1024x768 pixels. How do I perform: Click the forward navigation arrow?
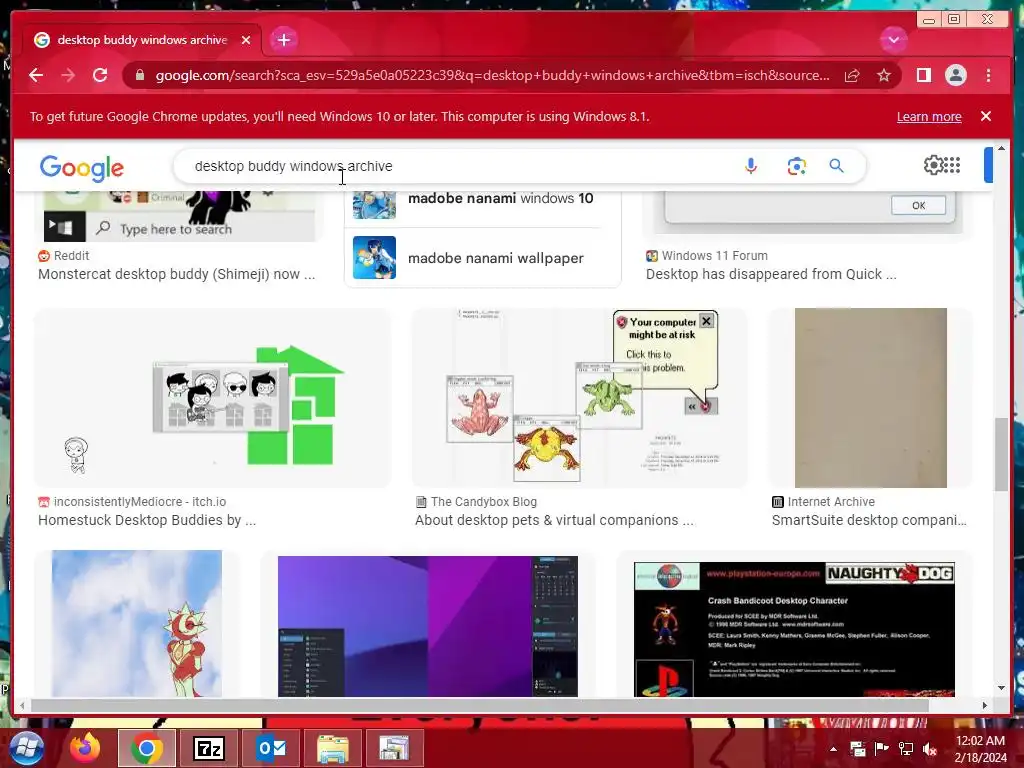tap(68, 75)
